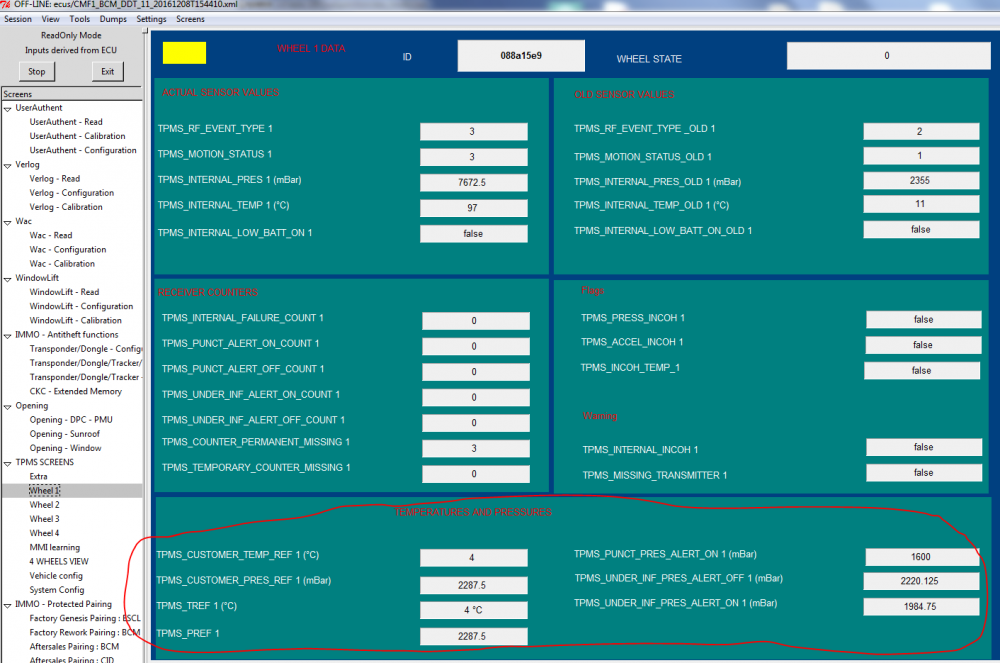Image resolution: width=1000 pixels, height=663 pixels.
Task: Collapse the Opening tree arrow
Action: click(x=8, y=407)
